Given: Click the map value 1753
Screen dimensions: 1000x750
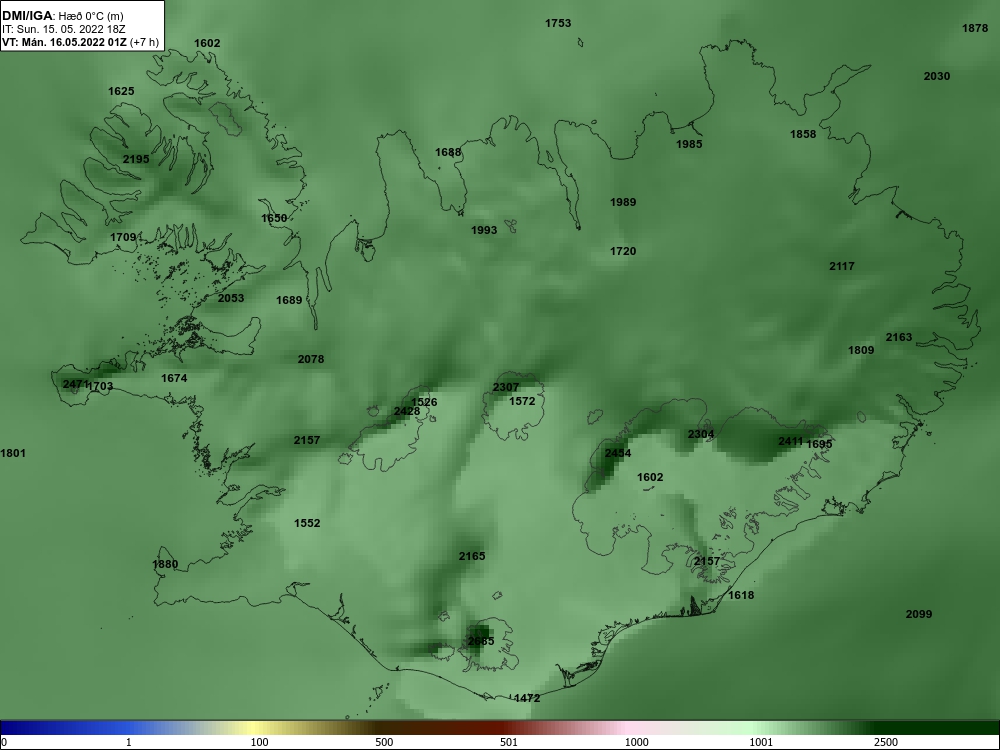Looking at the screenshot, I should click(x=558, y=23).
